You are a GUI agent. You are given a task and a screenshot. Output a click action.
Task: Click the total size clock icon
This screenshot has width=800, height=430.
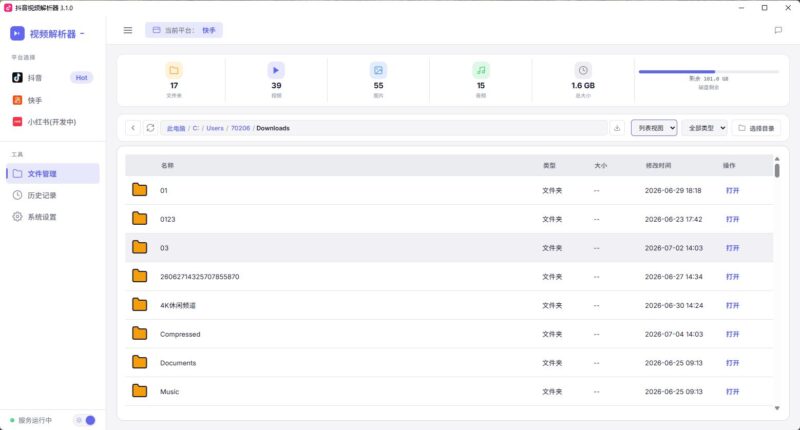pos(583,70)
